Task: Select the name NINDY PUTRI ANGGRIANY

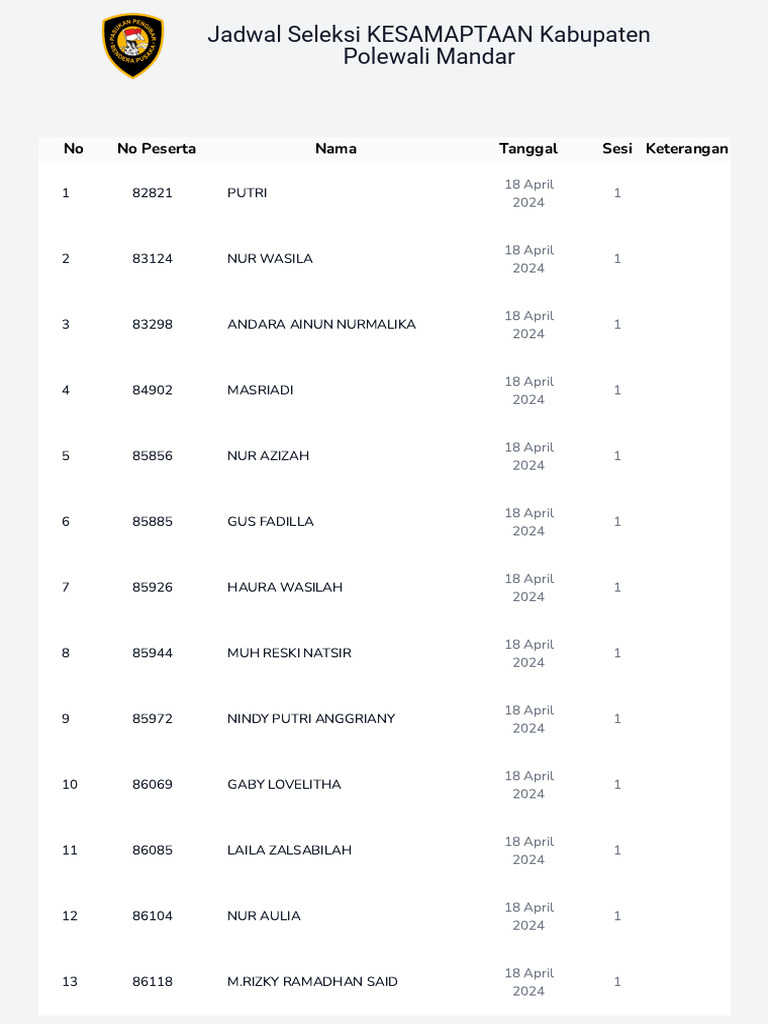Action: (x=311, y=719)
